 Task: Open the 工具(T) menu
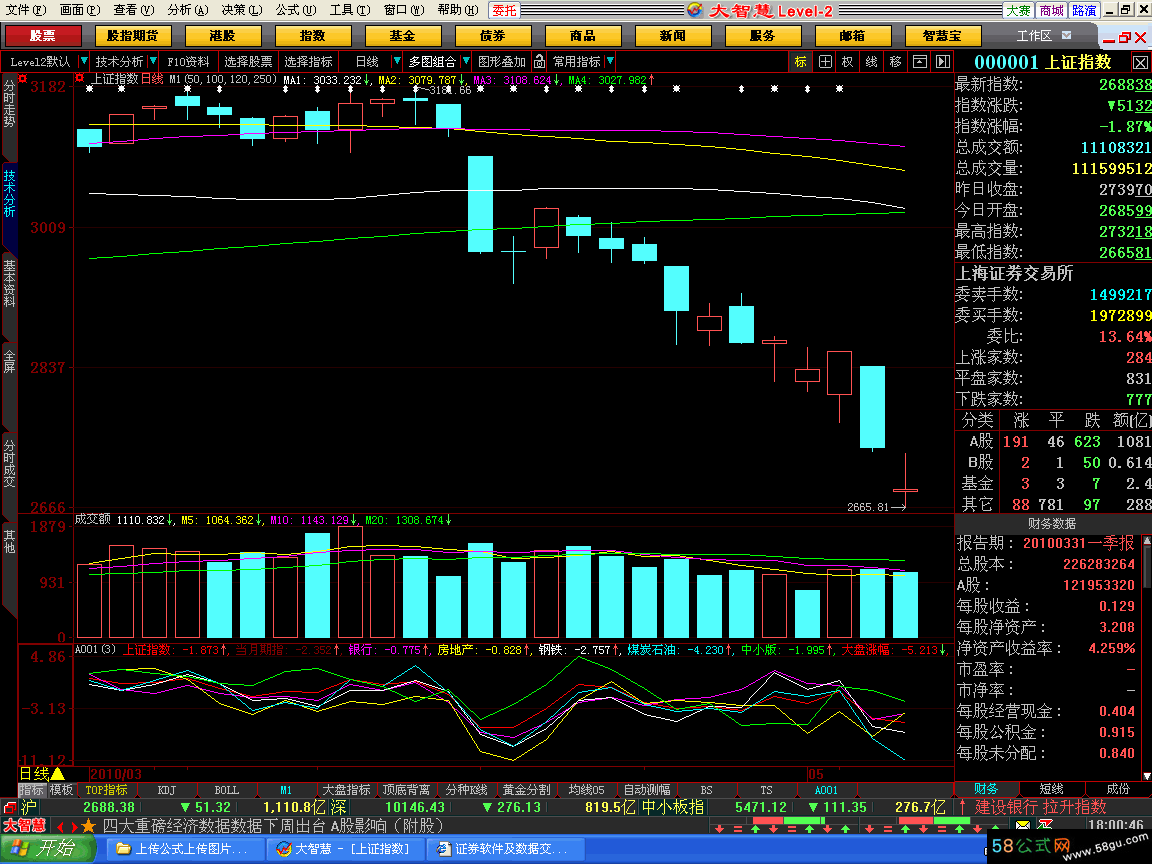tap(350, 10)
